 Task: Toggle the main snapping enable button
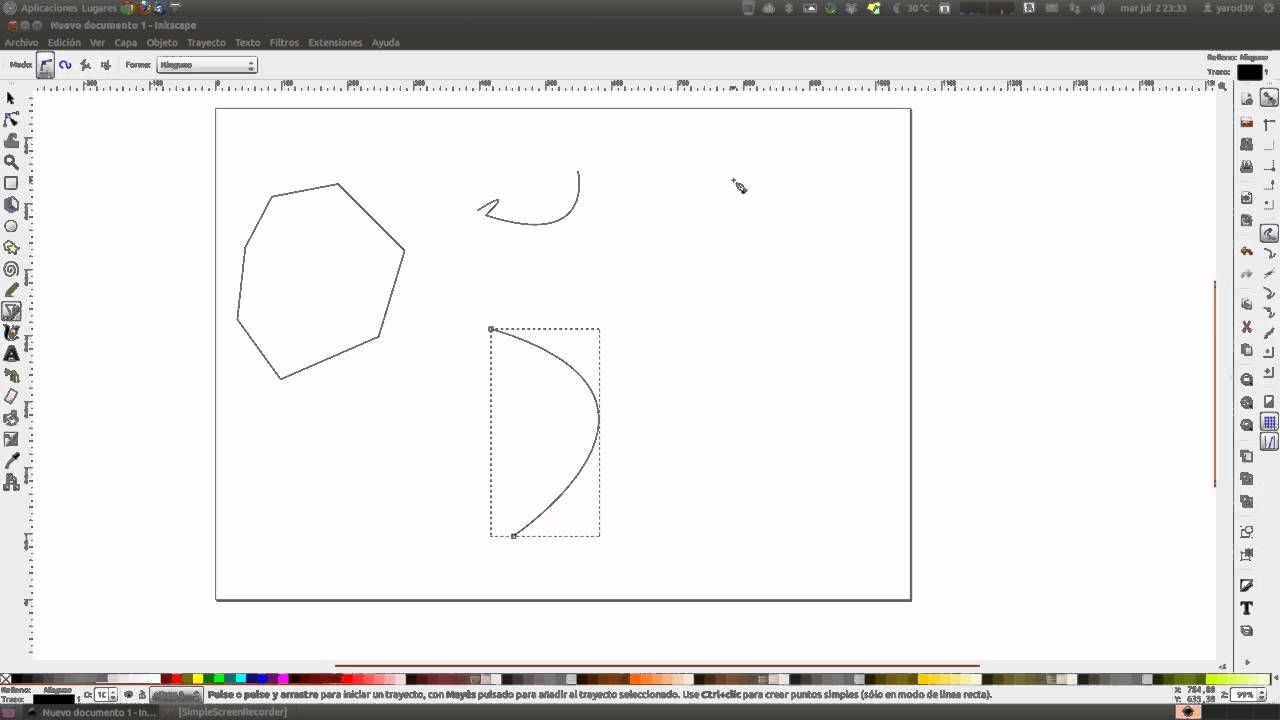point(1269,98)
